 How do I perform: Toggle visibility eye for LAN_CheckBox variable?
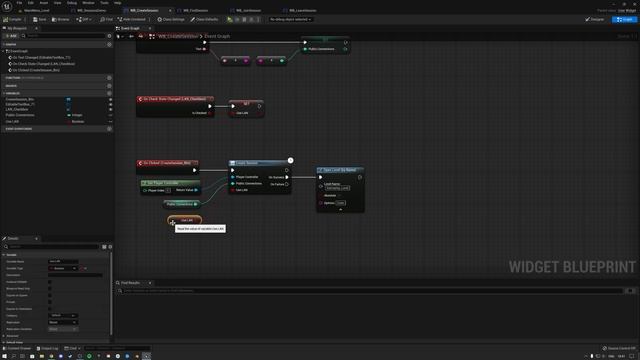point(110,109)
